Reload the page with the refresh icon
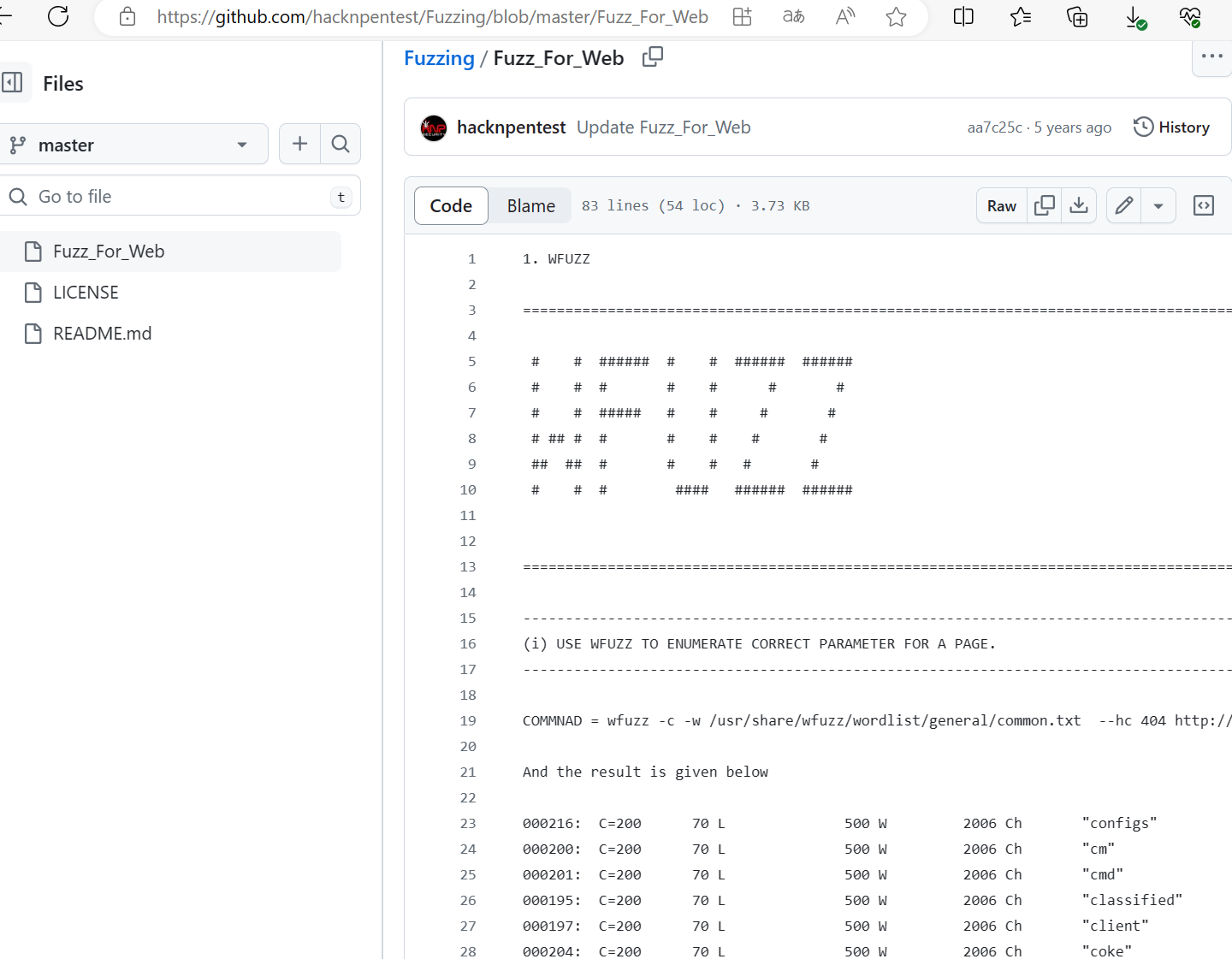This screenshot has height=959, width=1232. 58,15
